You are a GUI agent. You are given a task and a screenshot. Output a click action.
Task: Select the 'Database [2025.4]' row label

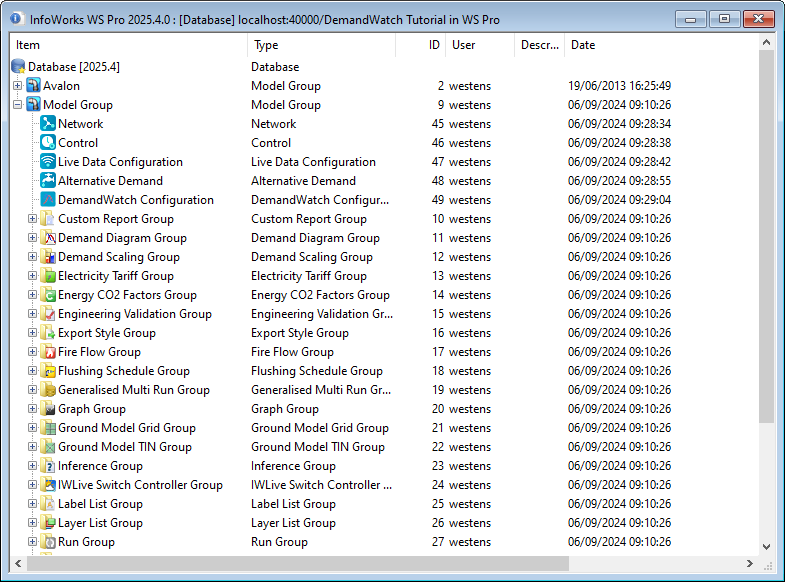pos(74,67)
